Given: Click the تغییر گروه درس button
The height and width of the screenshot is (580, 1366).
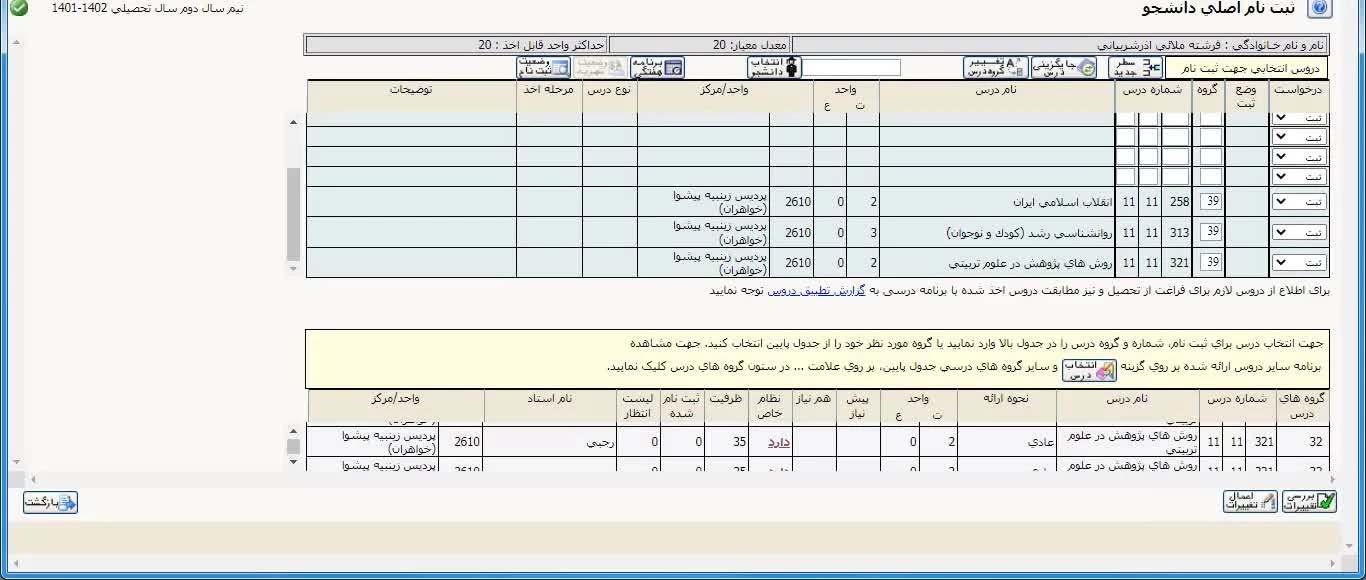Looking at the screenshot, I should pyautogui.click(x=996, y=67).
